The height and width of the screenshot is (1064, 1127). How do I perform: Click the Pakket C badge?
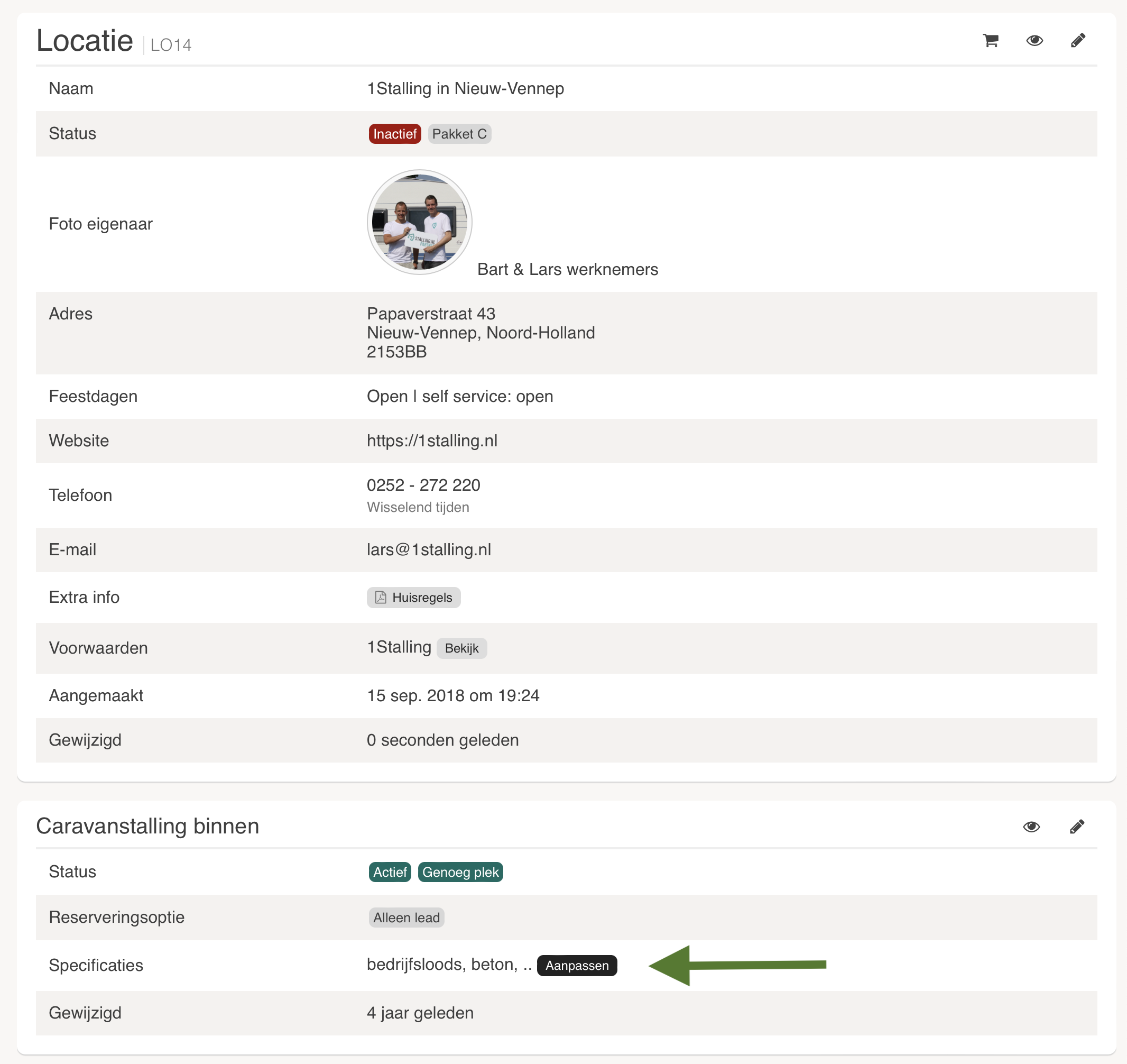459,134
